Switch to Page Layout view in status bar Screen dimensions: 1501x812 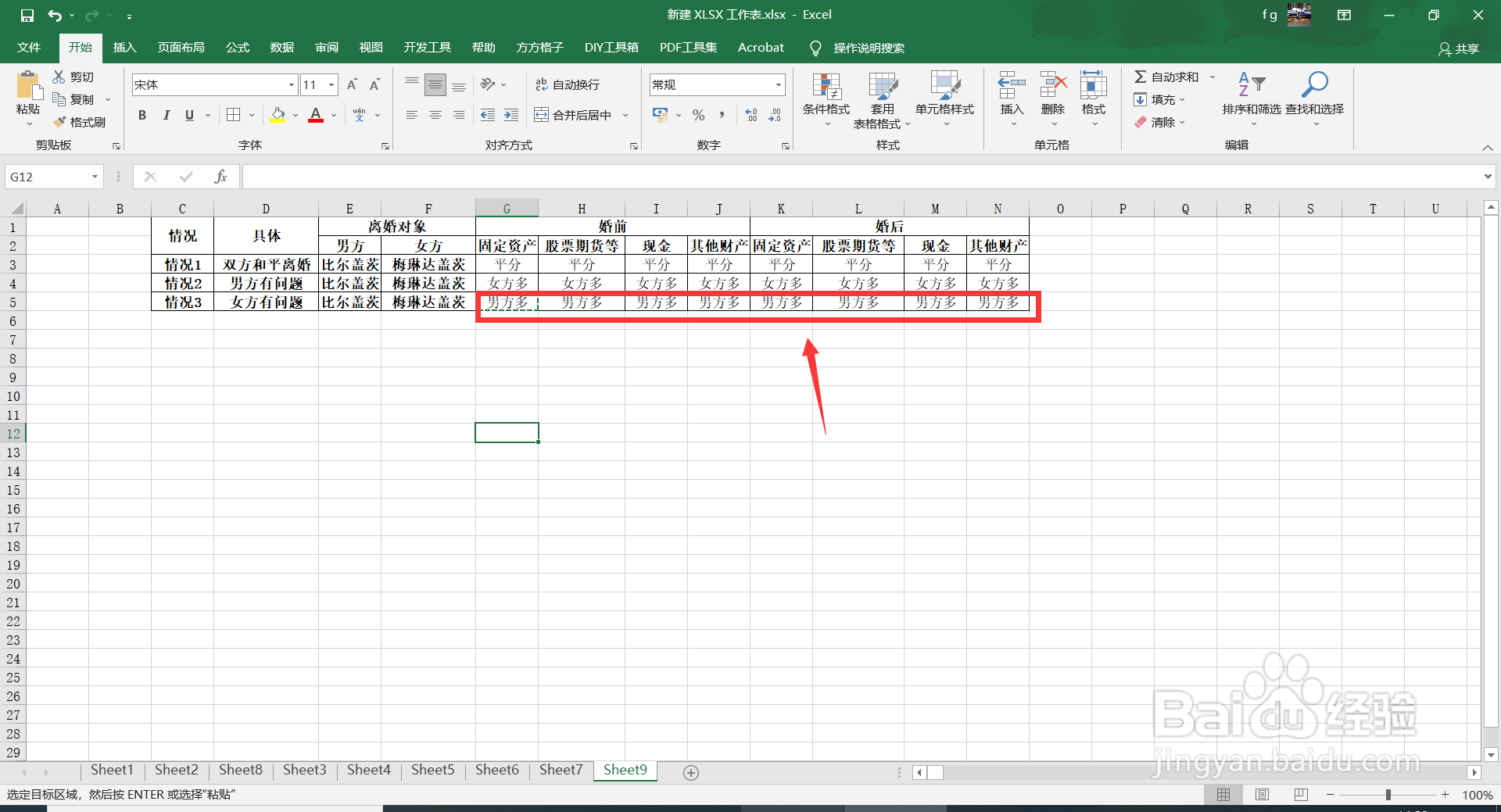coord(1262,794)
